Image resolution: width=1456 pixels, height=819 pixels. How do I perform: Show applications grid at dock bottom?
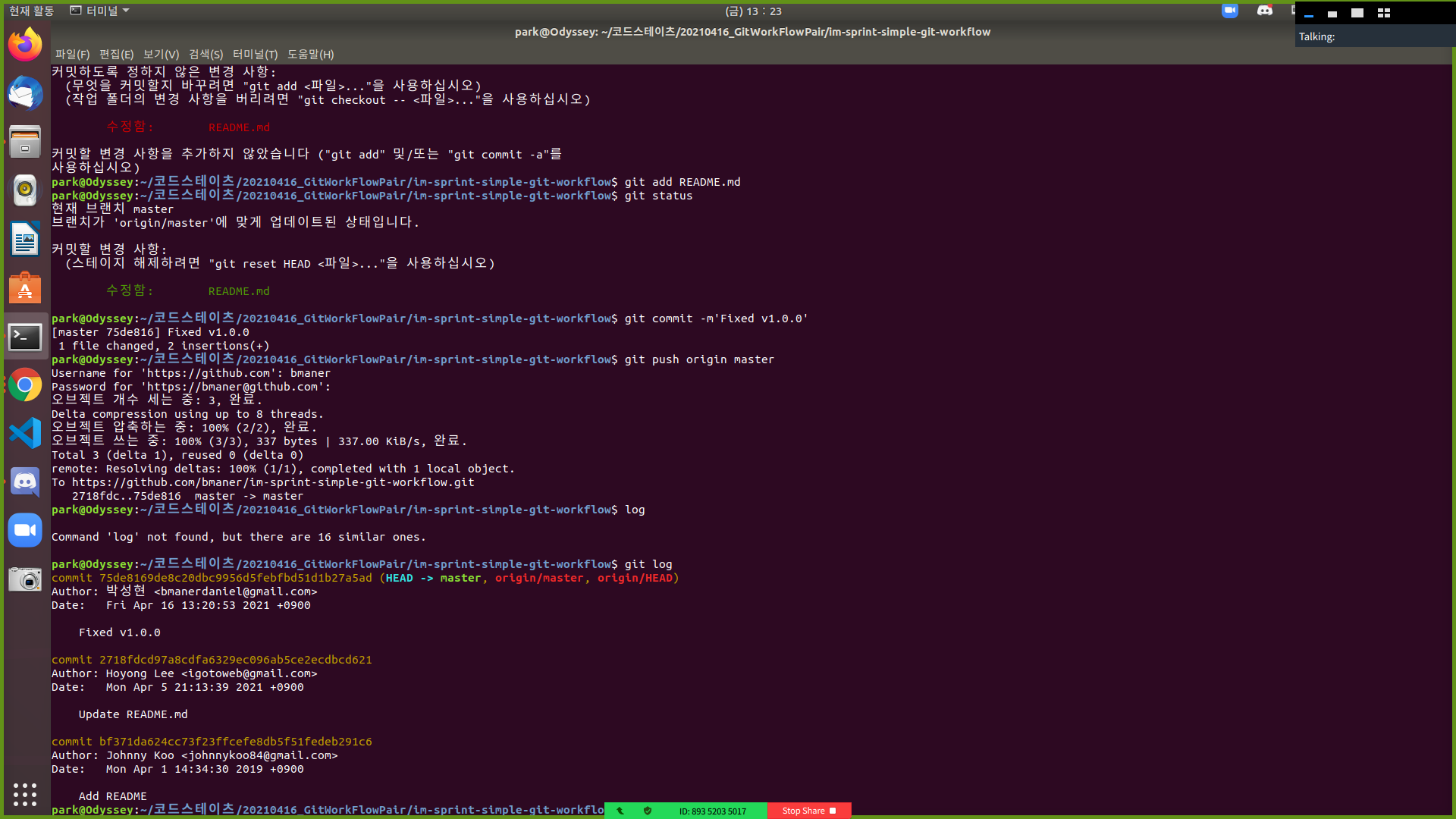click(25, 794)
